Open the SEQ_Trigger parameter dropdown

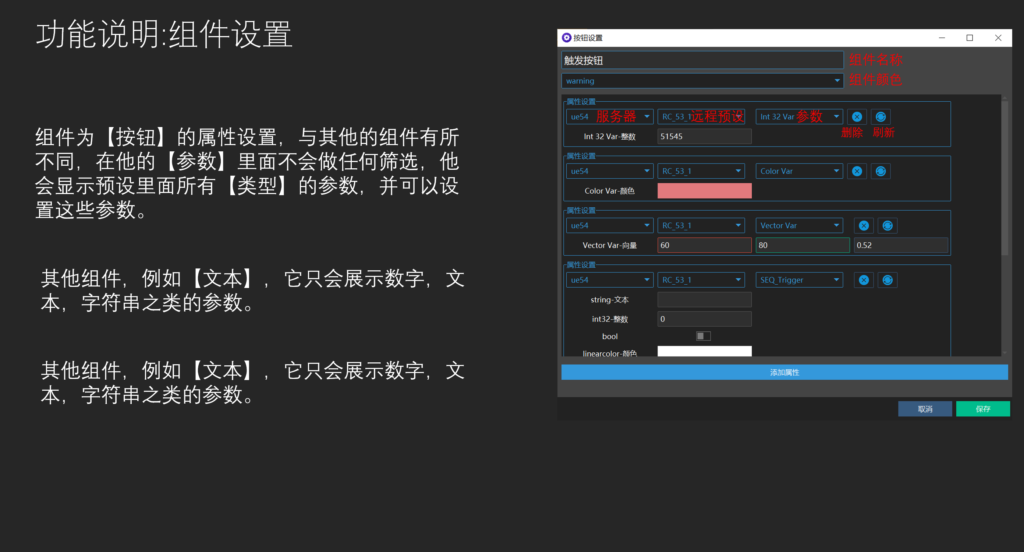[x=799, y=280]
